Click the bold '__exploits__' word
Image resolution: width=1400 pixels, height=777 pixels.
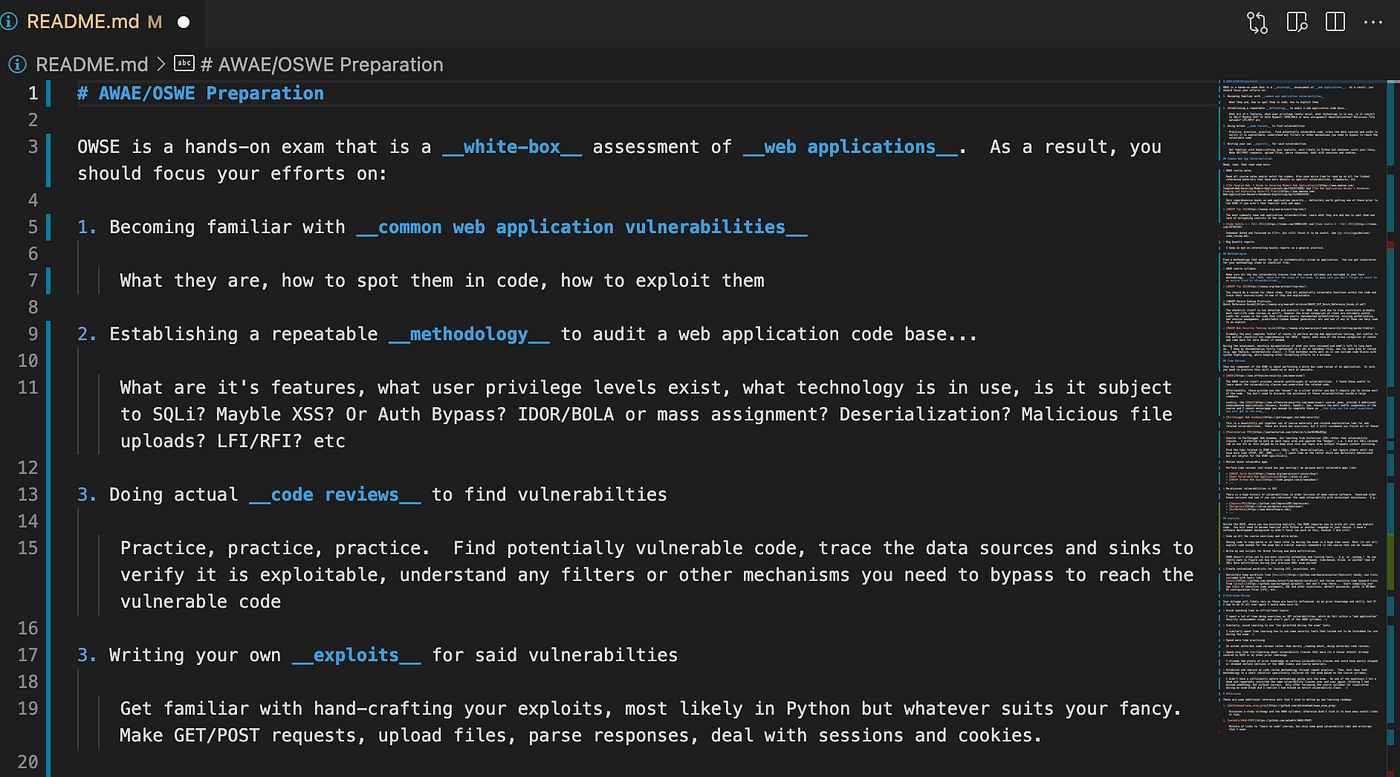pyautogui.click(x=356, y=655)
